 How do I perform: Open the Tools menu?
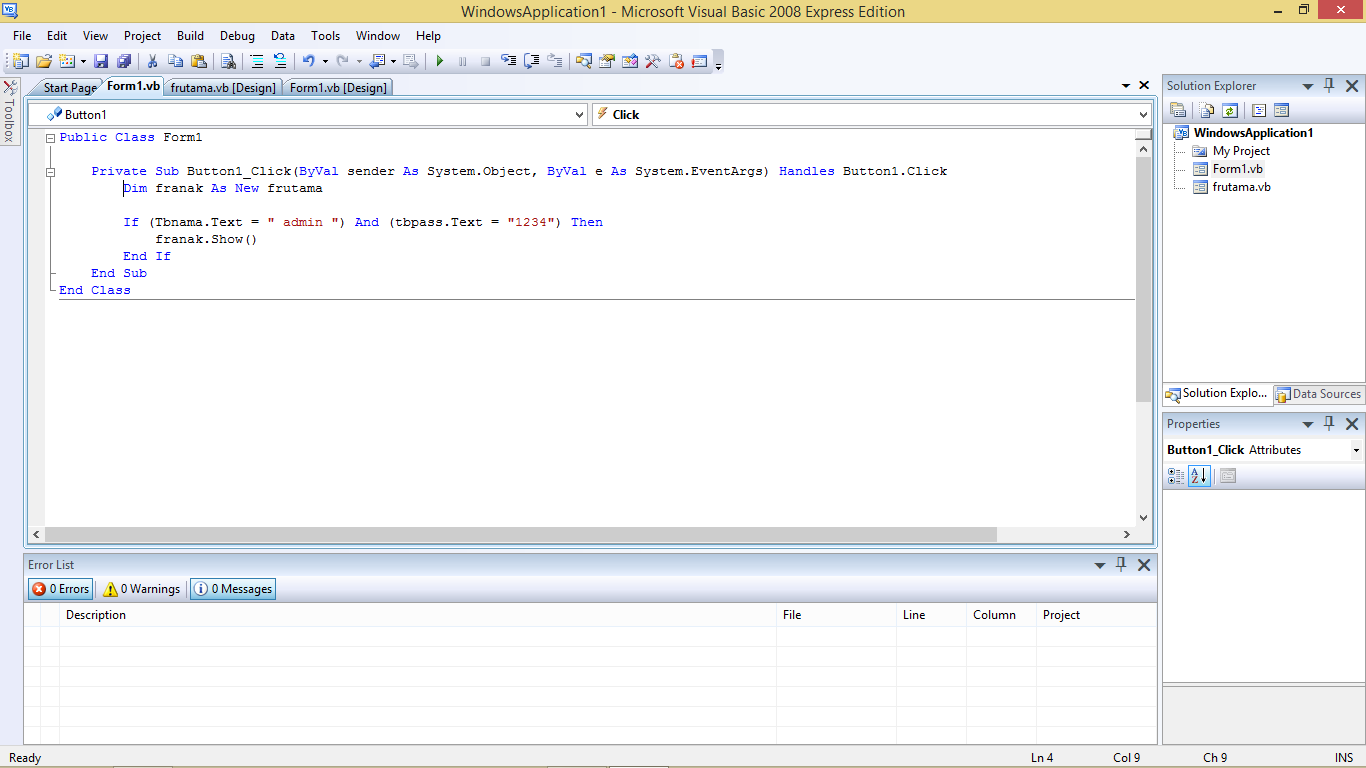coord(326,36)
